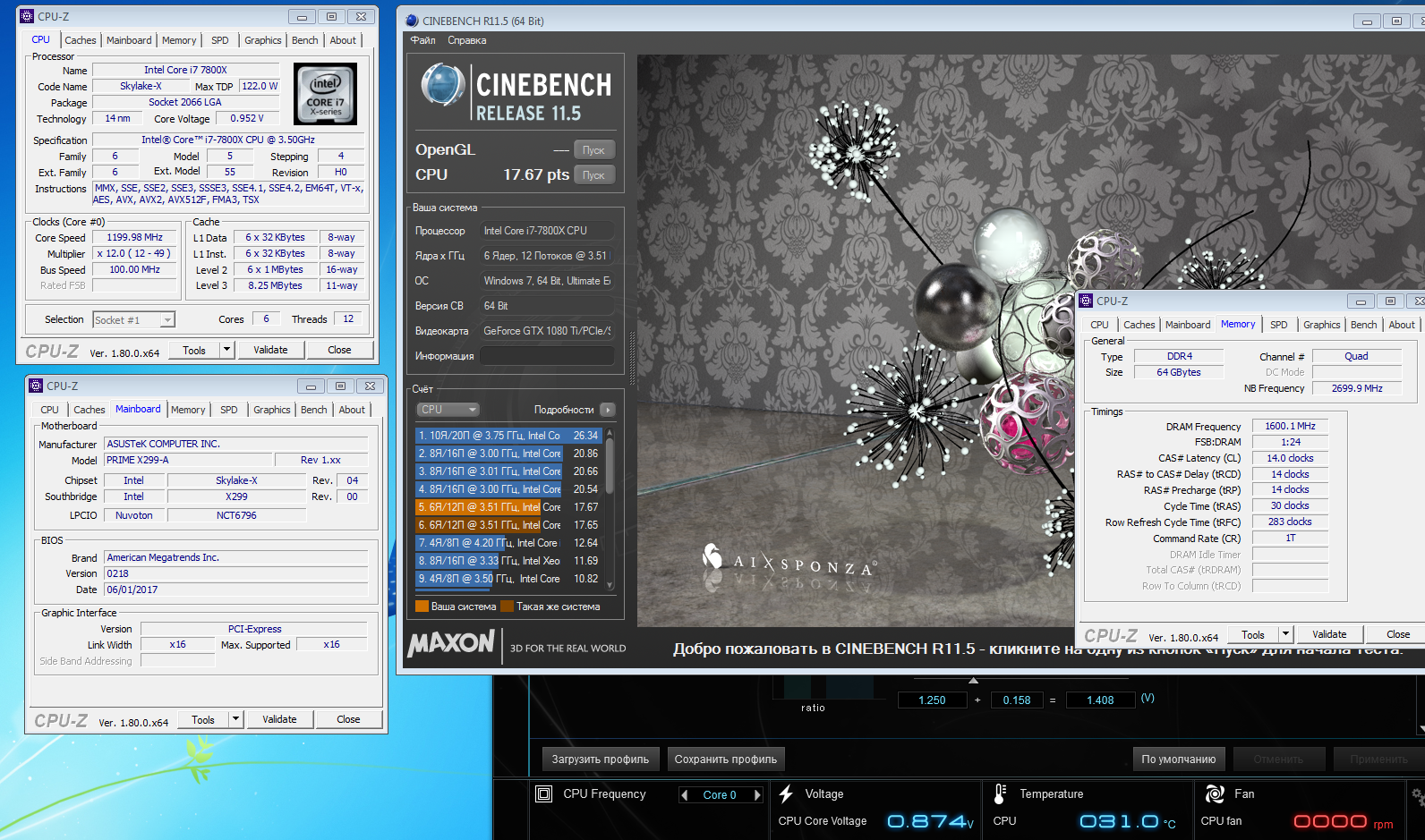This screenshot has width=1425, height=840.
Task: Click the 1.250 voltage input field
Action: pyautogui.click(x=932, y=700)
